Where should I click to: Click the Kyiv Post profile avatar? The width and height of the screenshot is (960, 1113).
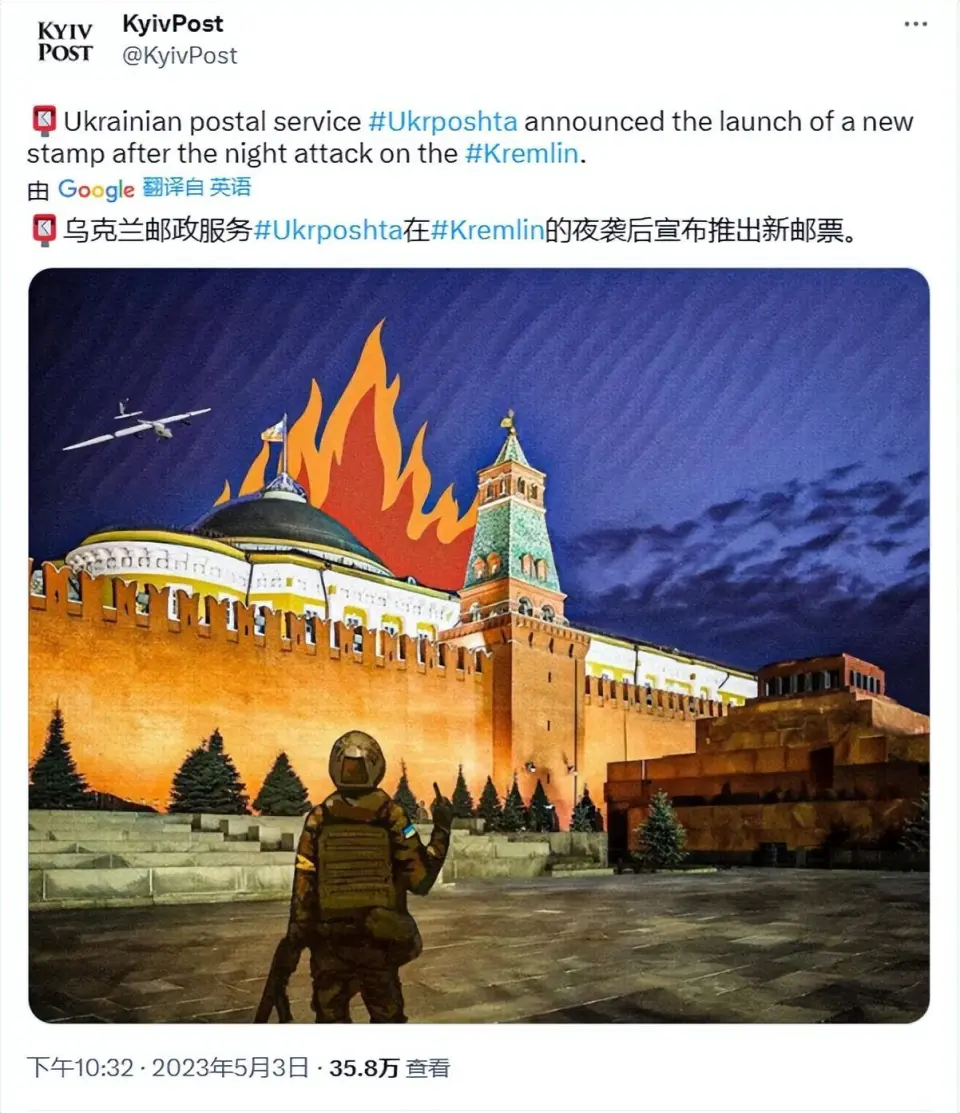click(65, 41)
